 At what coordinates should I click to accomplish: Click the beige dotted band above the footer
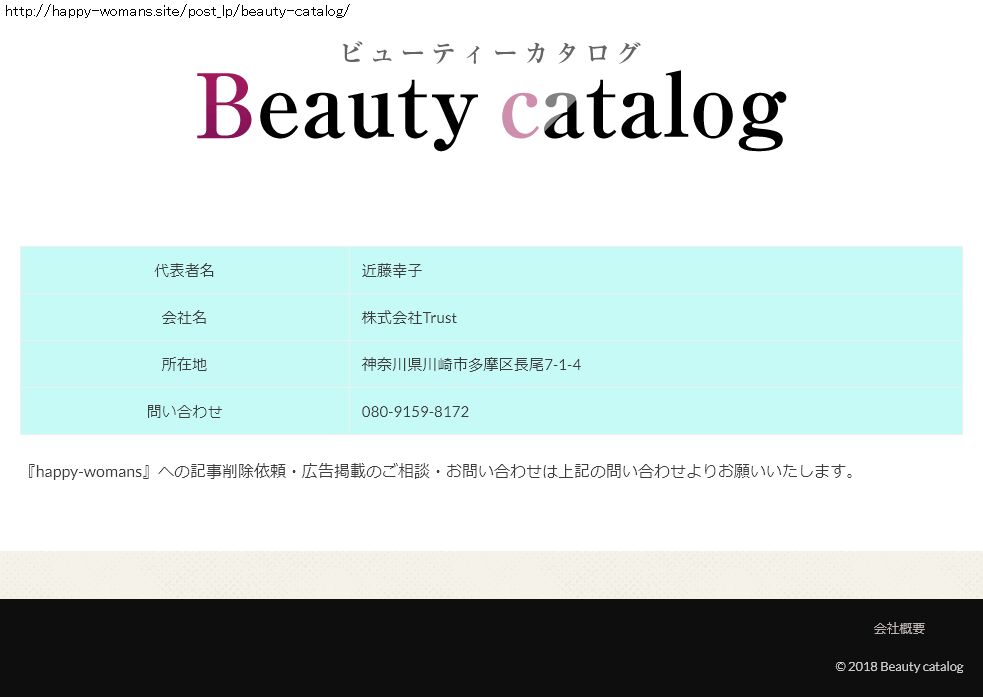click(490, 575)
